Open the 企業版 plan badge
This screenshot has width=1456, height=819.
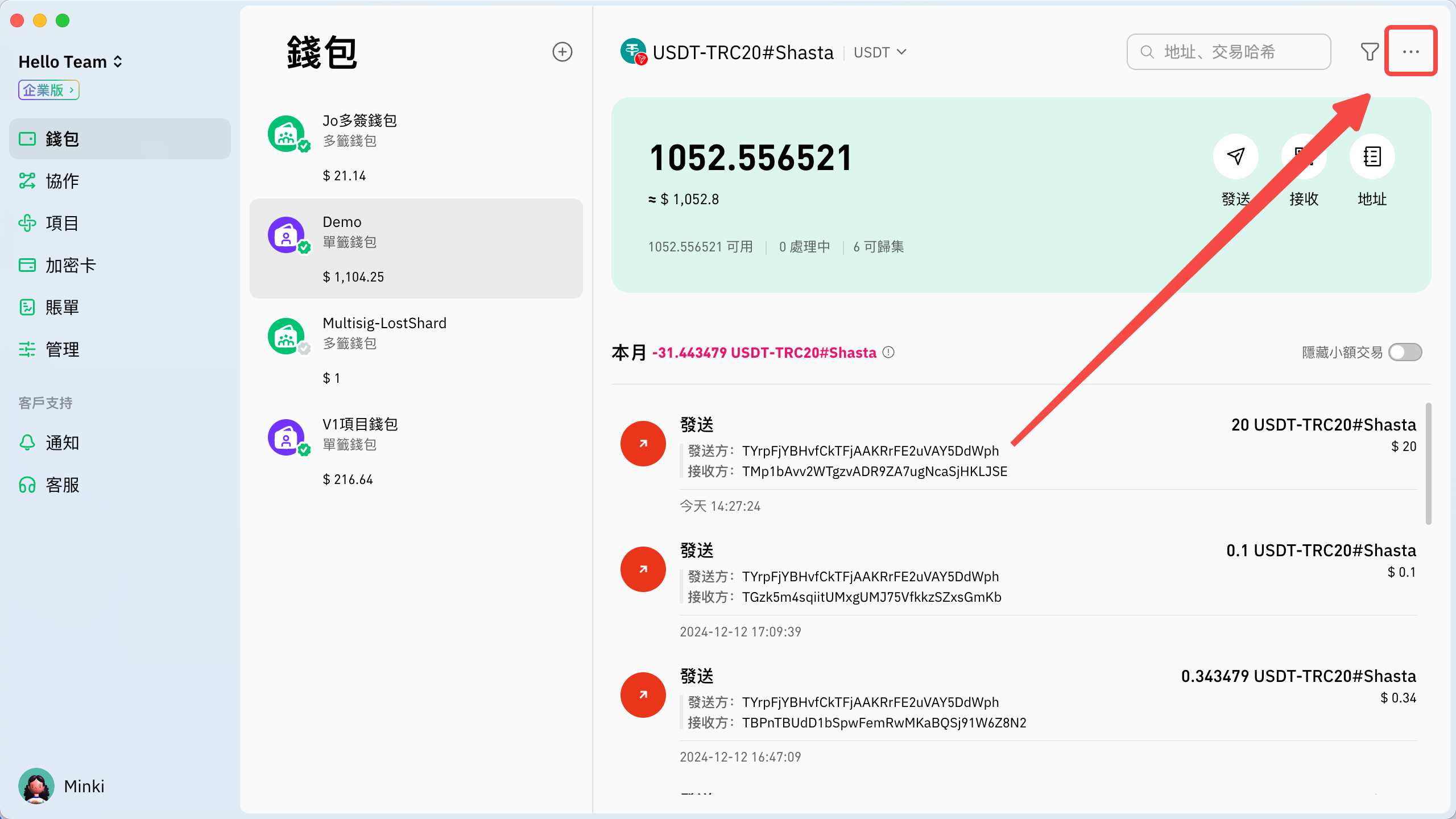click(x=48, y=90)
